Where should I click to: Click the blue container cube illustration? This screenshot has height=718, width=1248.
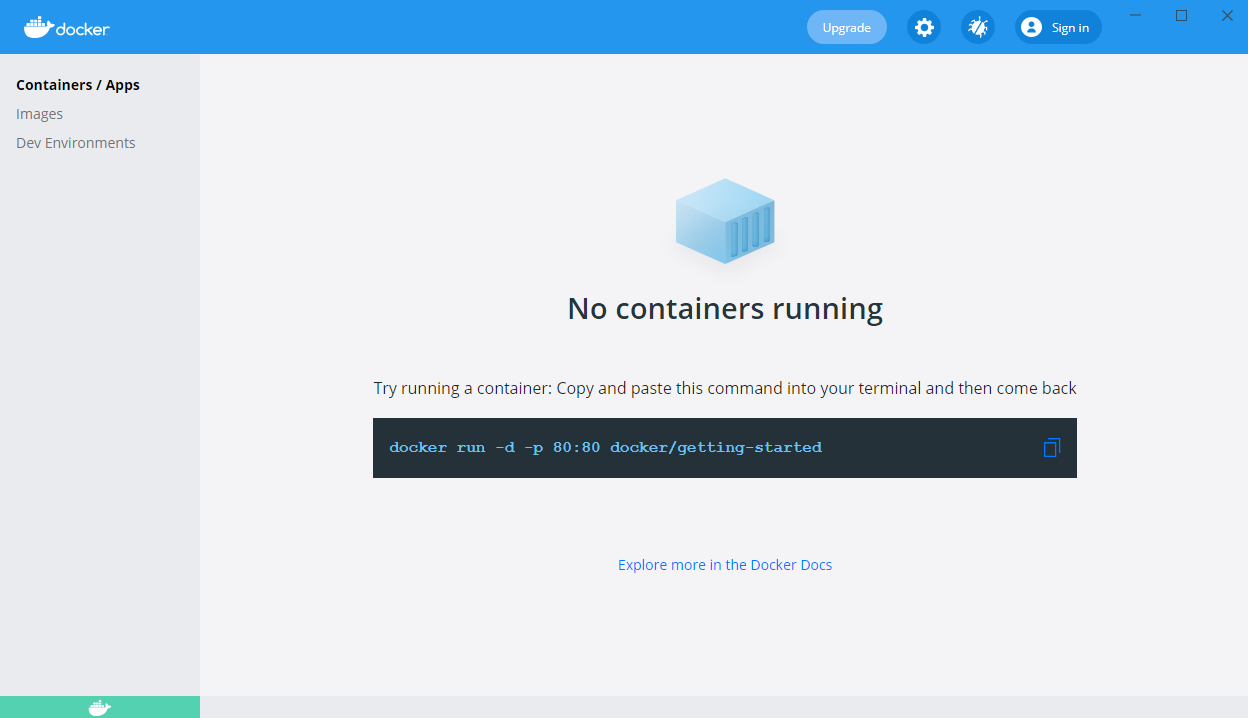pyautogui.click(x=725, y=221)
